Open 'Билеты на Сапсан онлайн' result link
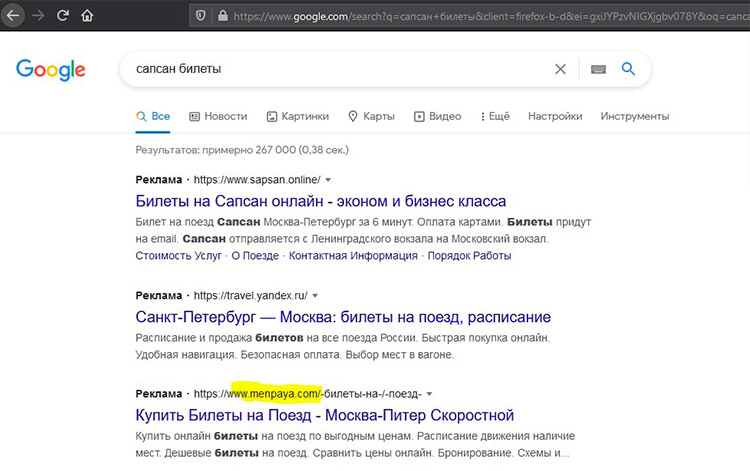 (x=320, y=201)
